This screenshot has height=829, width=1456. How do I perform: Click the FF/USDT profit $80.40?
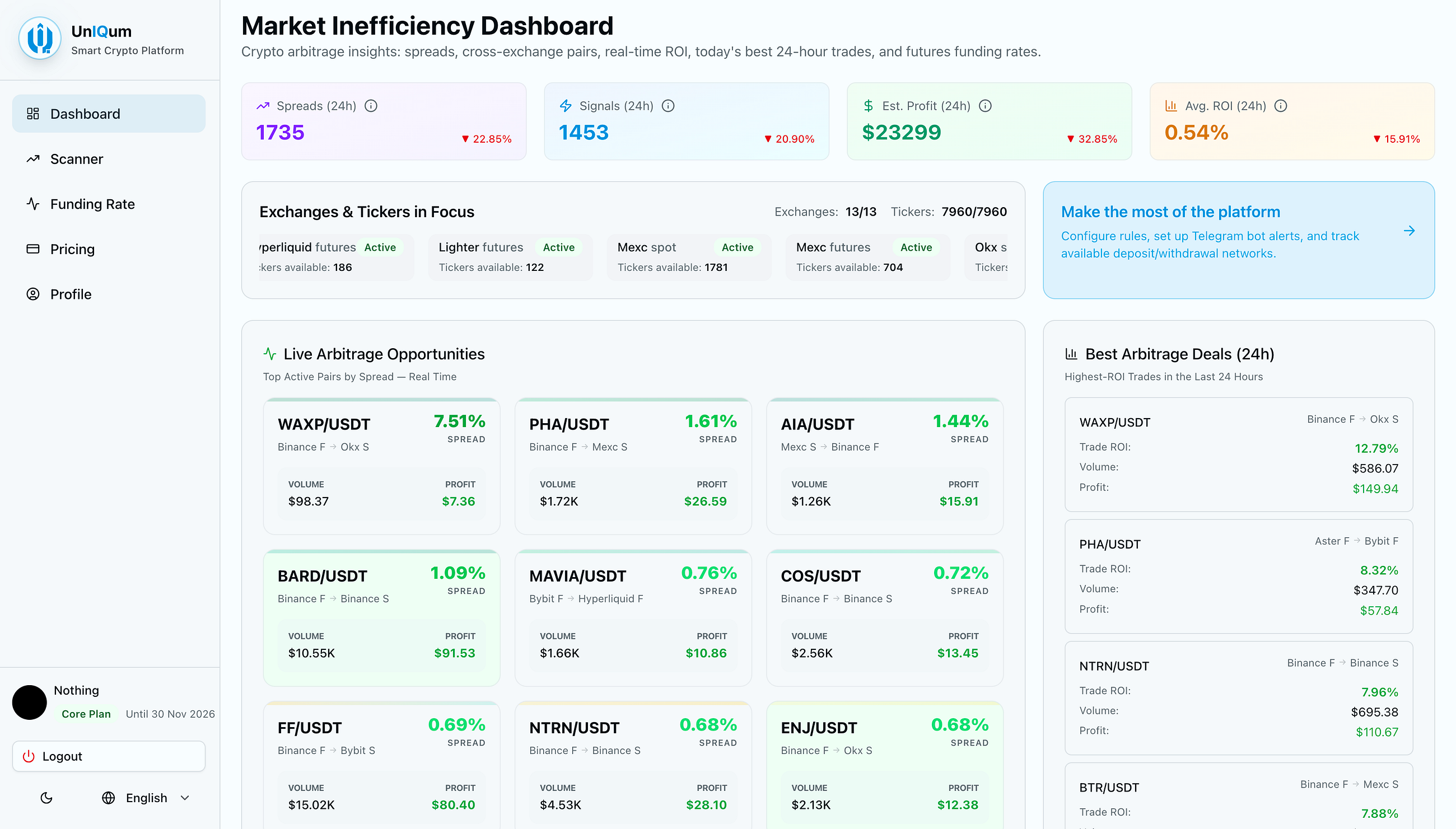click(x=454, y=804)
